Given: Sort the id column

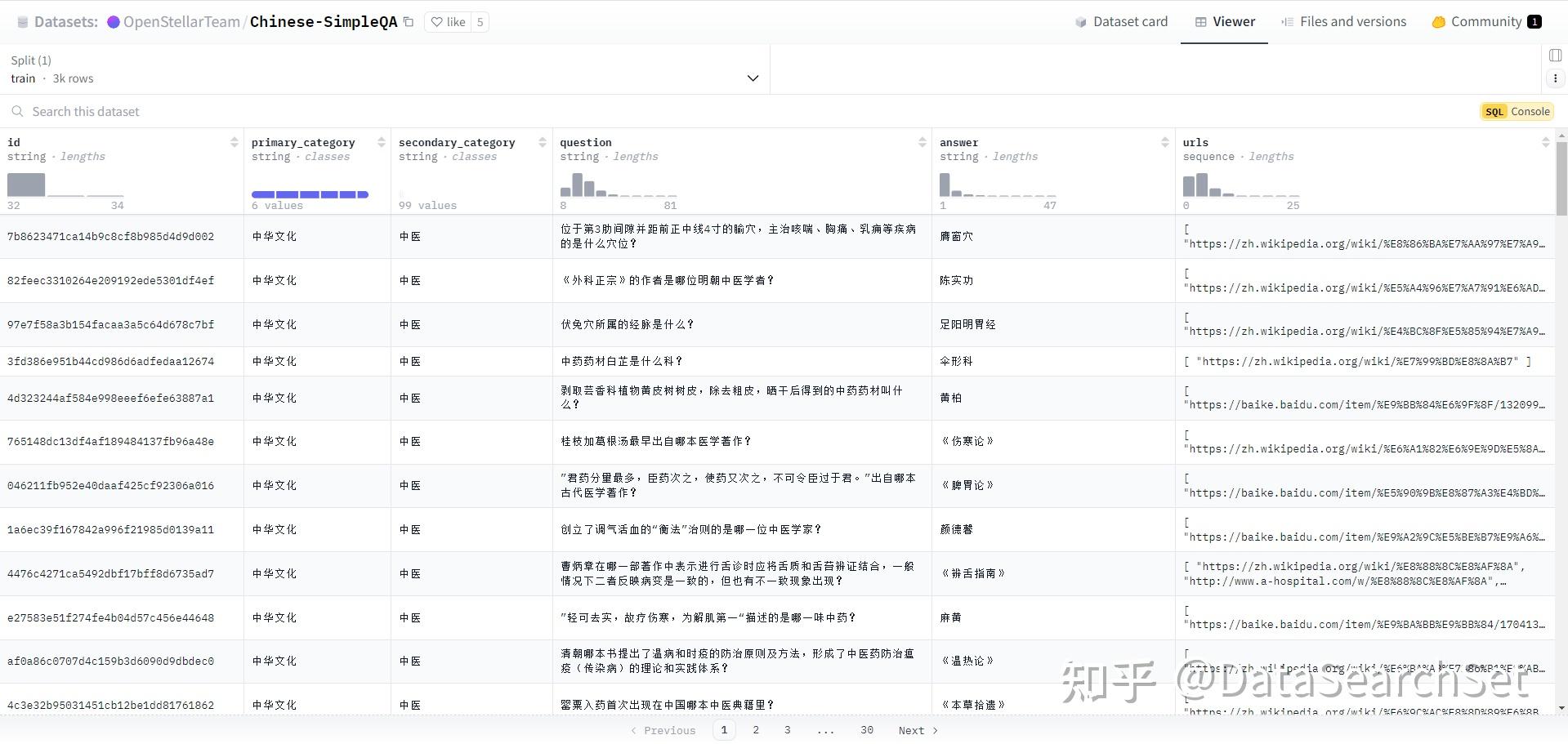Looking at the screenshot, I should [x=235, y=141].
